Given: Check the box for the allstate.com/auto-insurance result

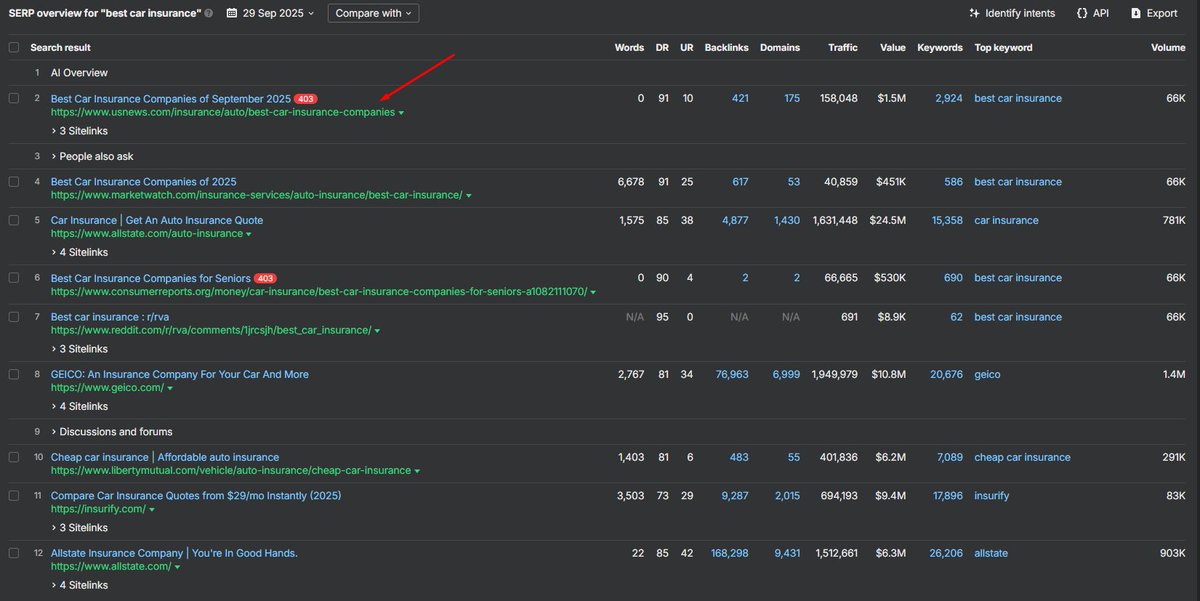Looking at the screenshot, I should (14, 220).
